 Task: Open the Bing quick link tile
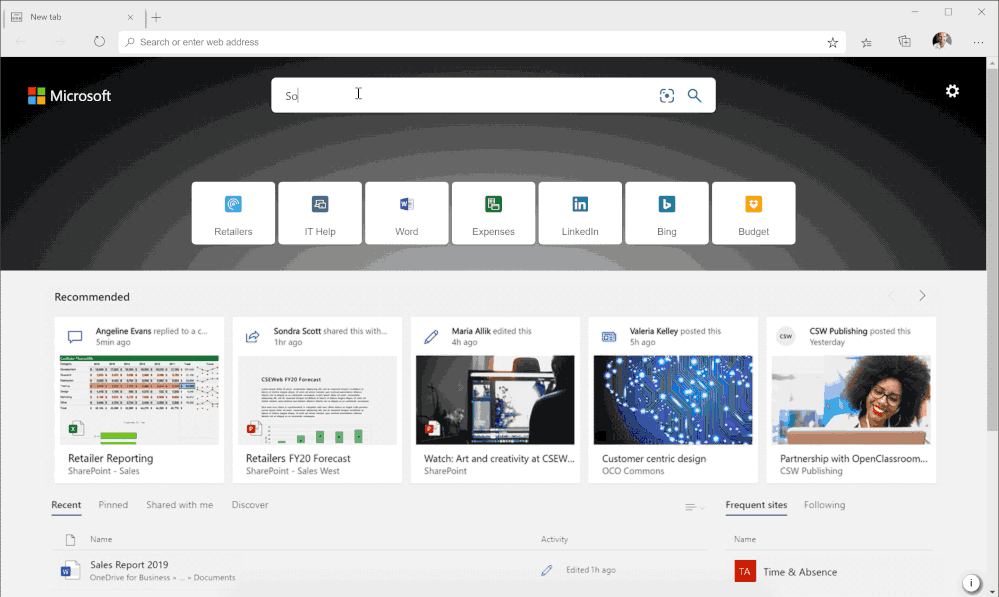[666, 213]
